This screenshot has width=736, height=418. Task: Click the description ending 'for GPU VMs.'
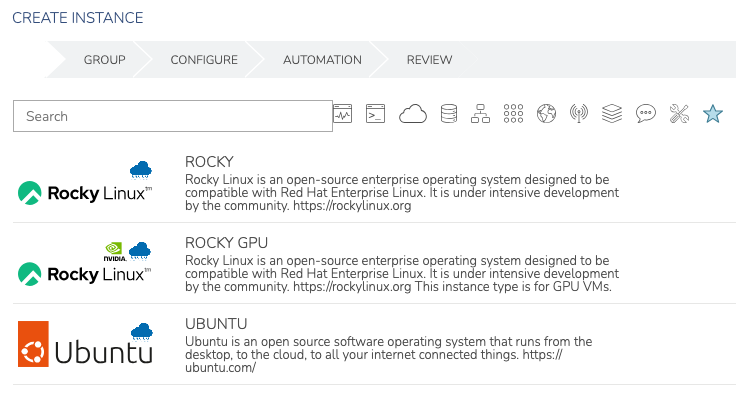pos(402,274)
